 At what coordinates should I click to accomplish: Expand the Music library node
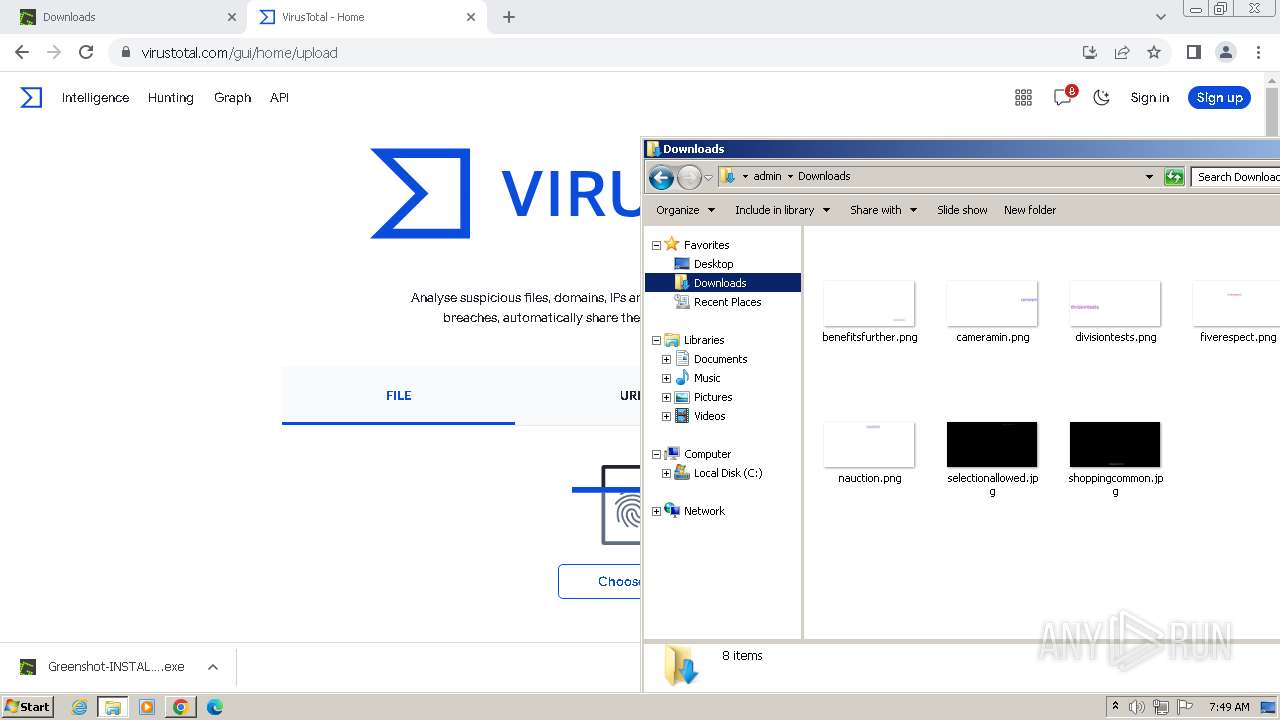[667, 378]
